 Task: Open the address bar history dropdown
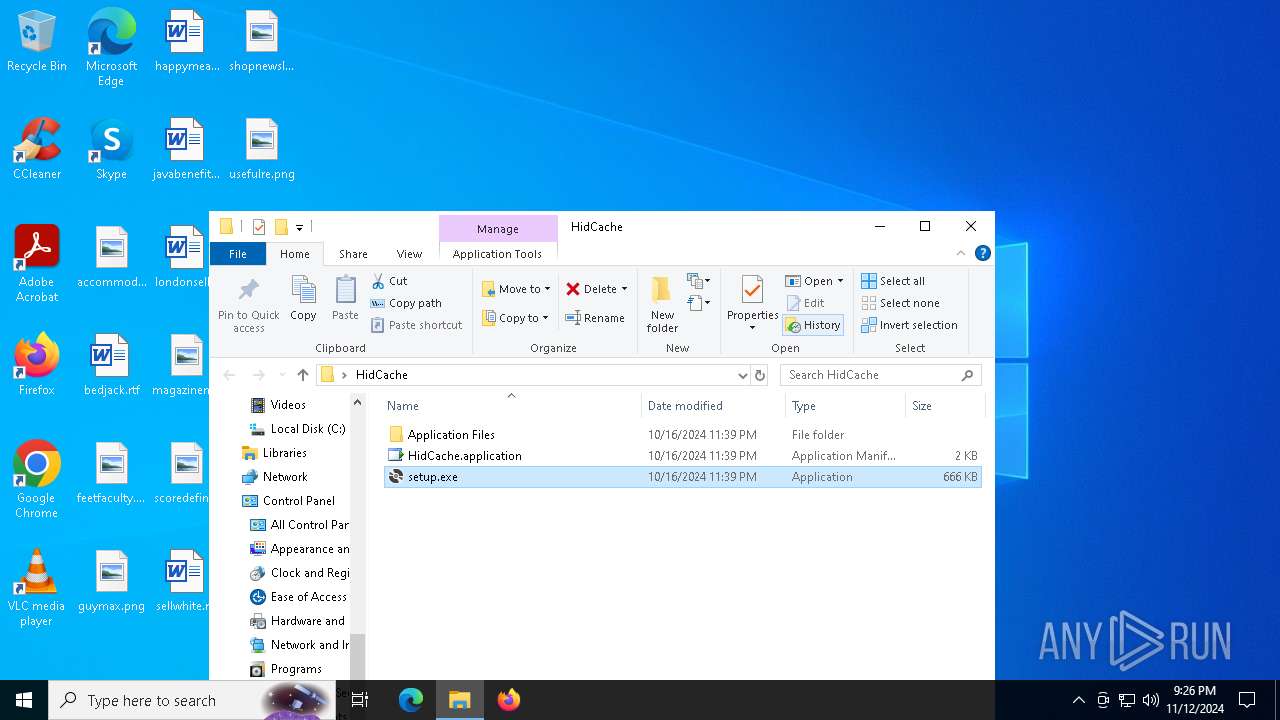click(x=742, y=375)
